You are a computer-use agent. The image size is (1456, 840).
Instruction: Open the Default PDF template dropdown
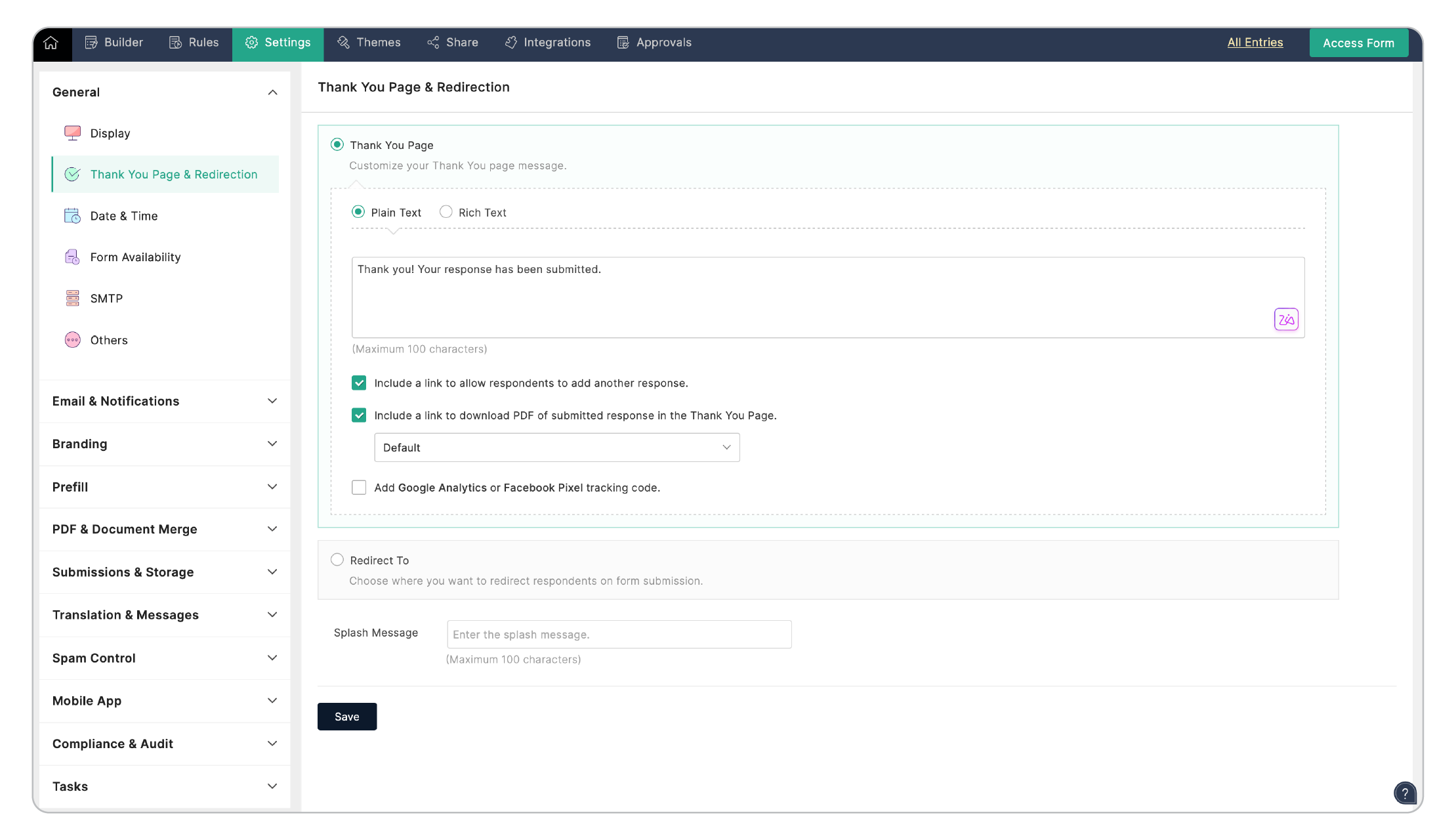coord(556,448)
